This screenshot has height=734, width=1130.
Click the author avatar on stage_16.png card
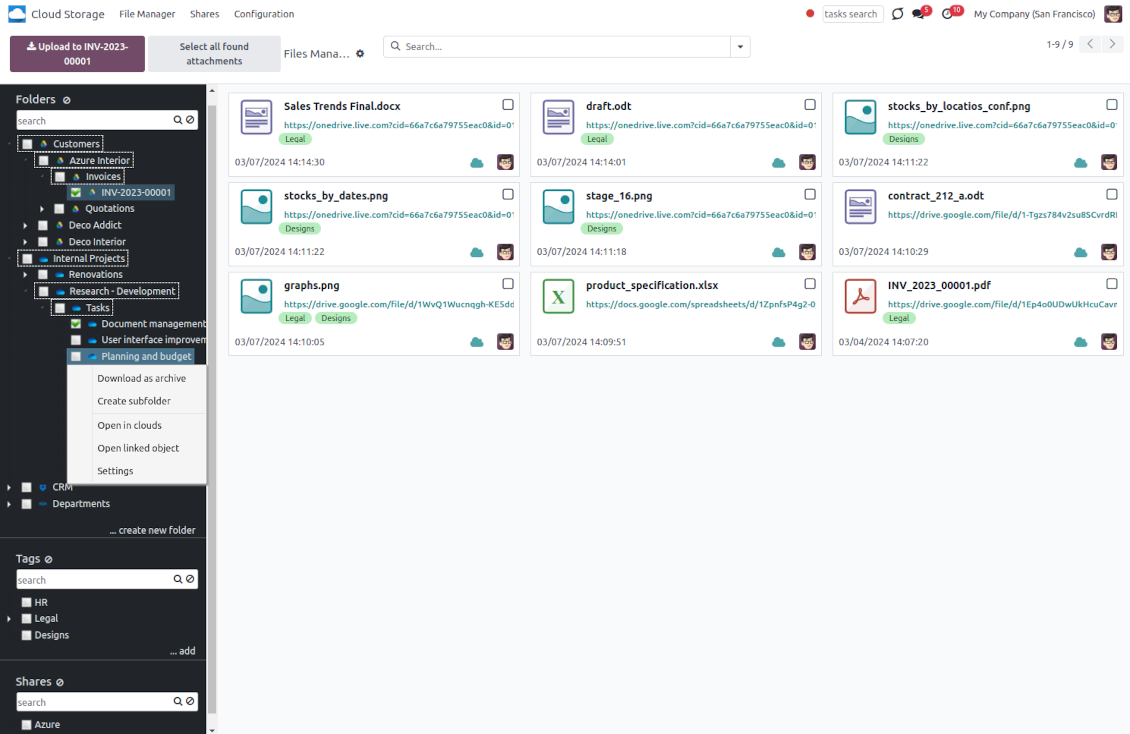click(807, 252)
